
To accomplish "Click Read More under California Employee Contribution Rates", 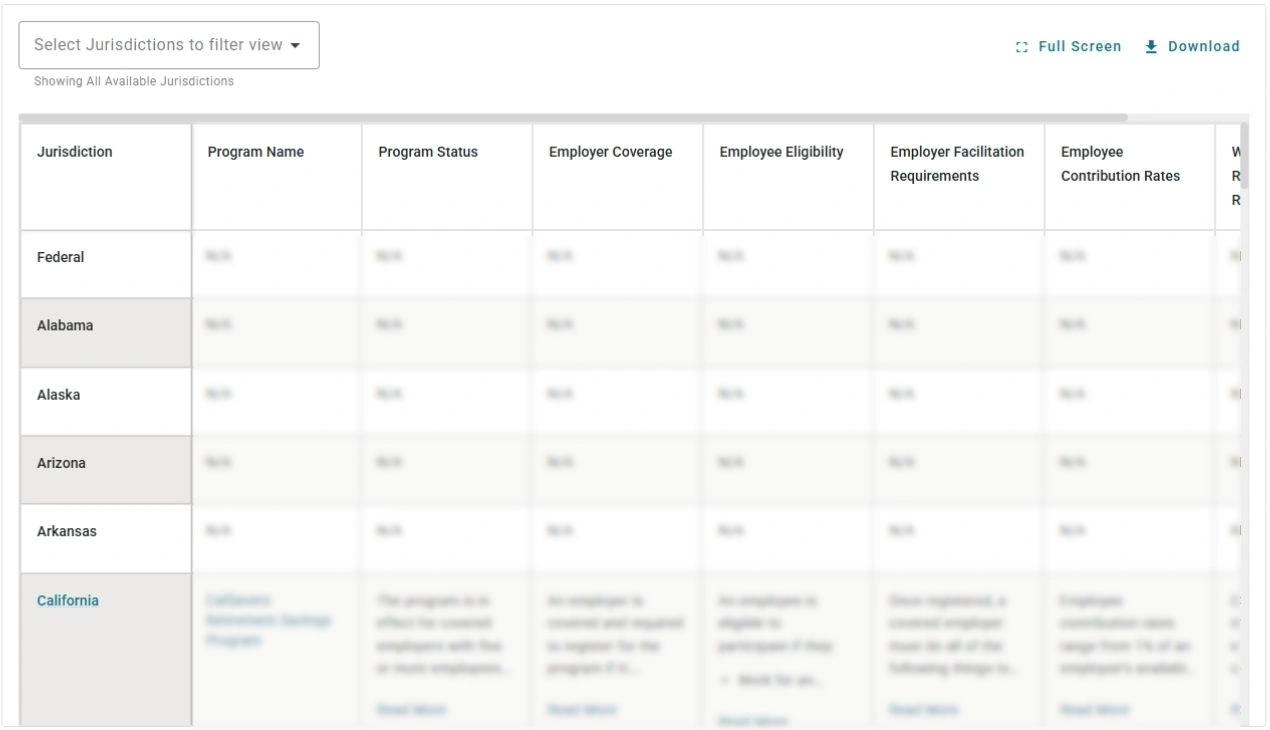I will coord(1095,710).
